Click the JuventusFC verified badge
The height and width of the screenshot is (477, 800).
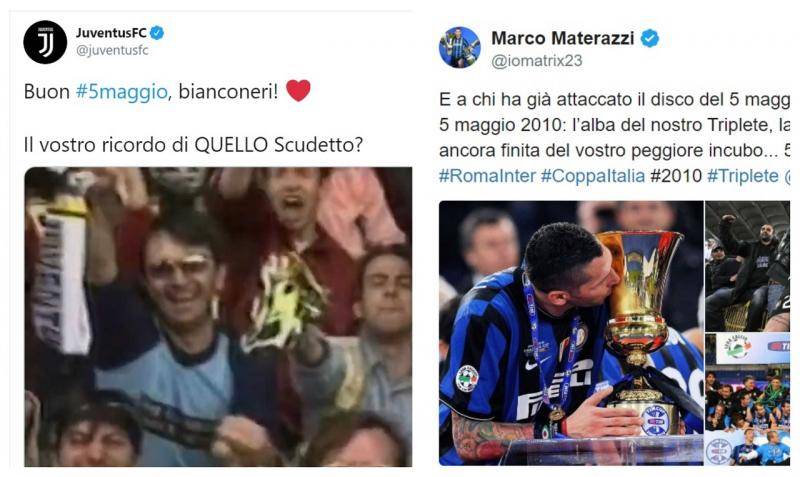point(157,33)
